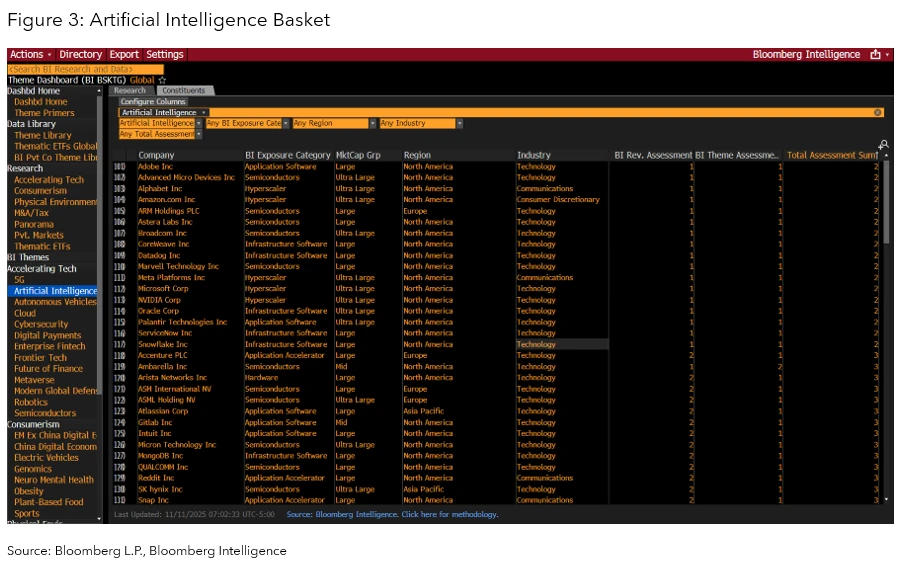Click the share/export icon beside Bloomberg Intelligence
This screenshot has width=907, height=571.
pos(875,54)
